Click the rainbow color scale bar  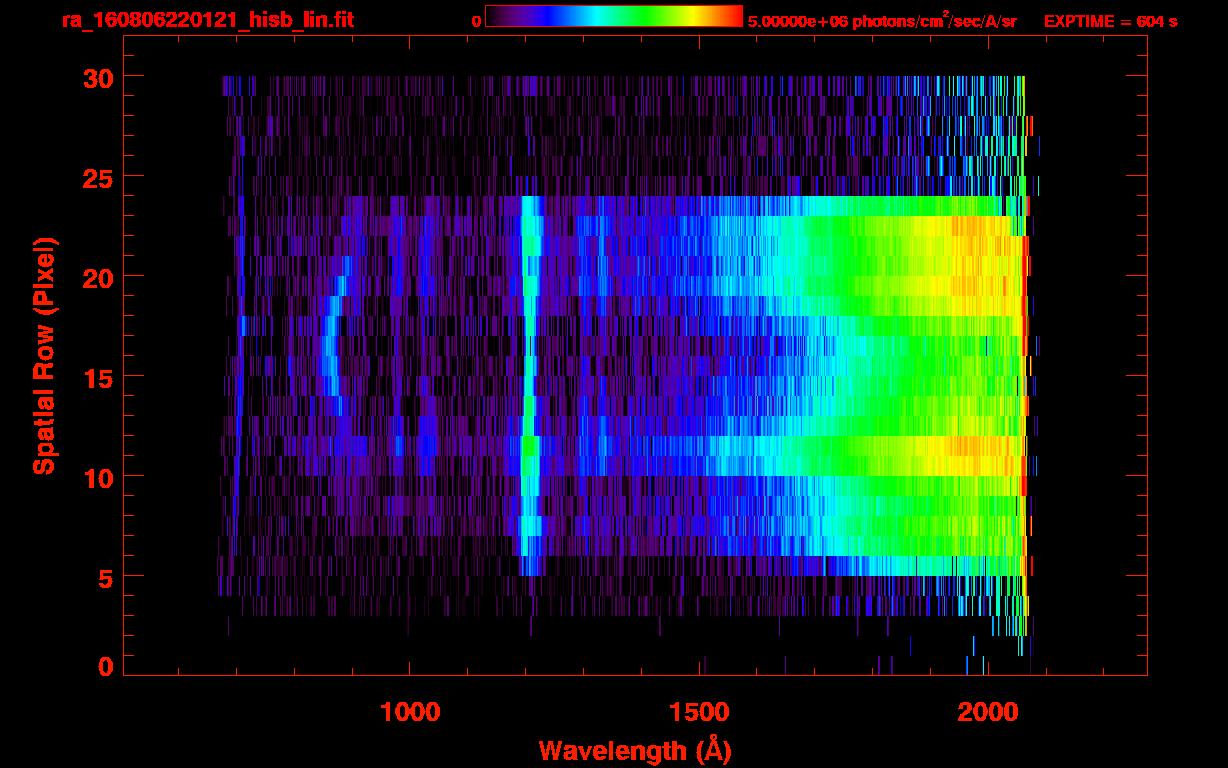click(614, 17)
